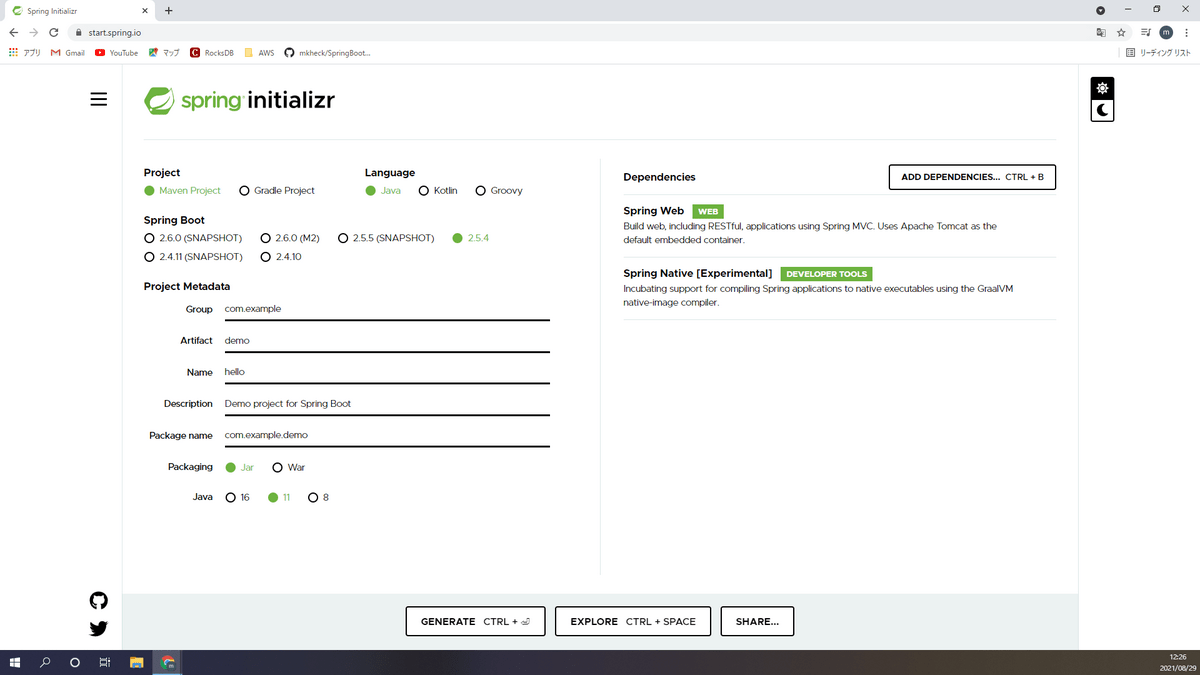
Task: Open Windows taskbar search
Action: coord(45,662)
